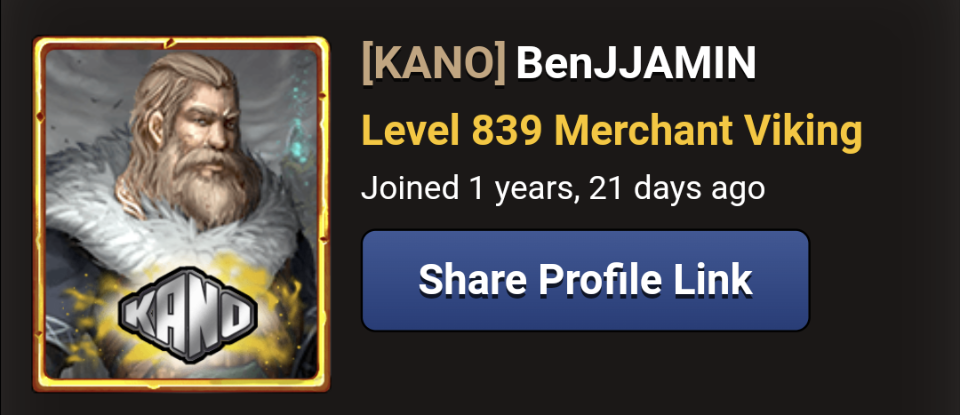
Task: Click the Share Profile Link button
Action: [585, 280]
